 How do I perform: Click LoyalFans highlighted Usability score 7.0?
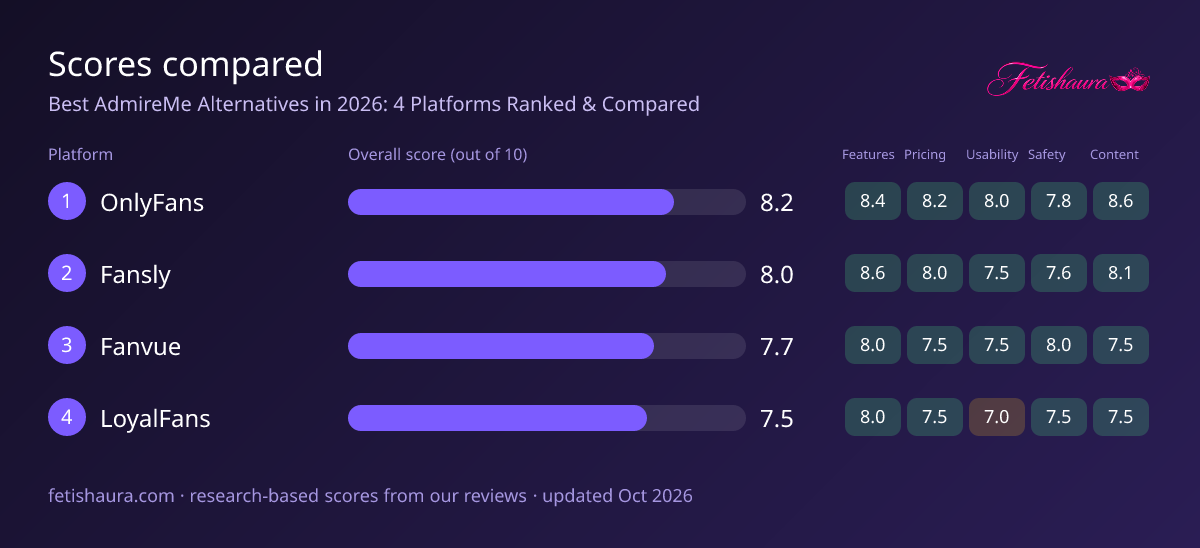(997, 417)
